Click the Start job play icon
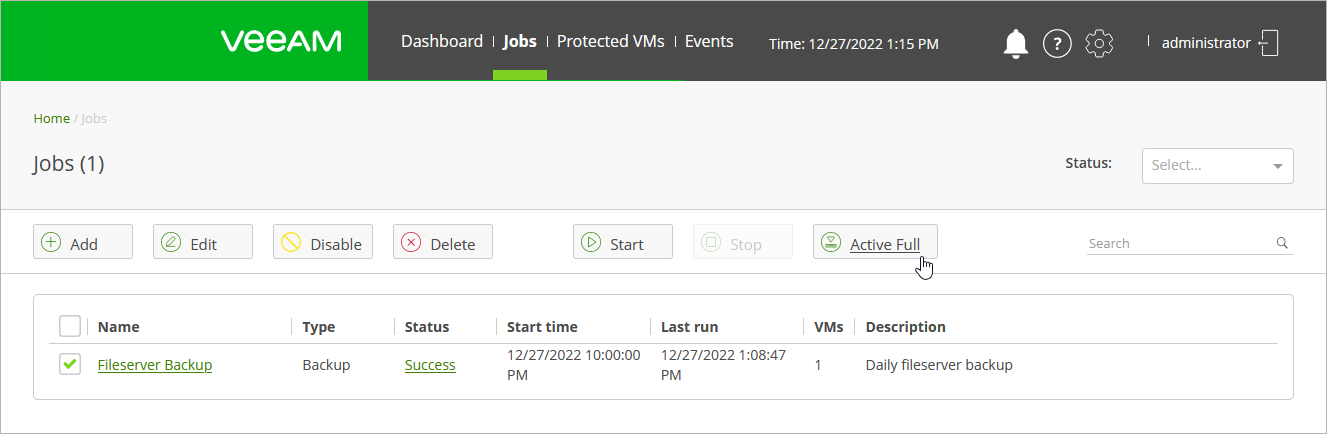The image size is (1327, 434). [591, 242]
